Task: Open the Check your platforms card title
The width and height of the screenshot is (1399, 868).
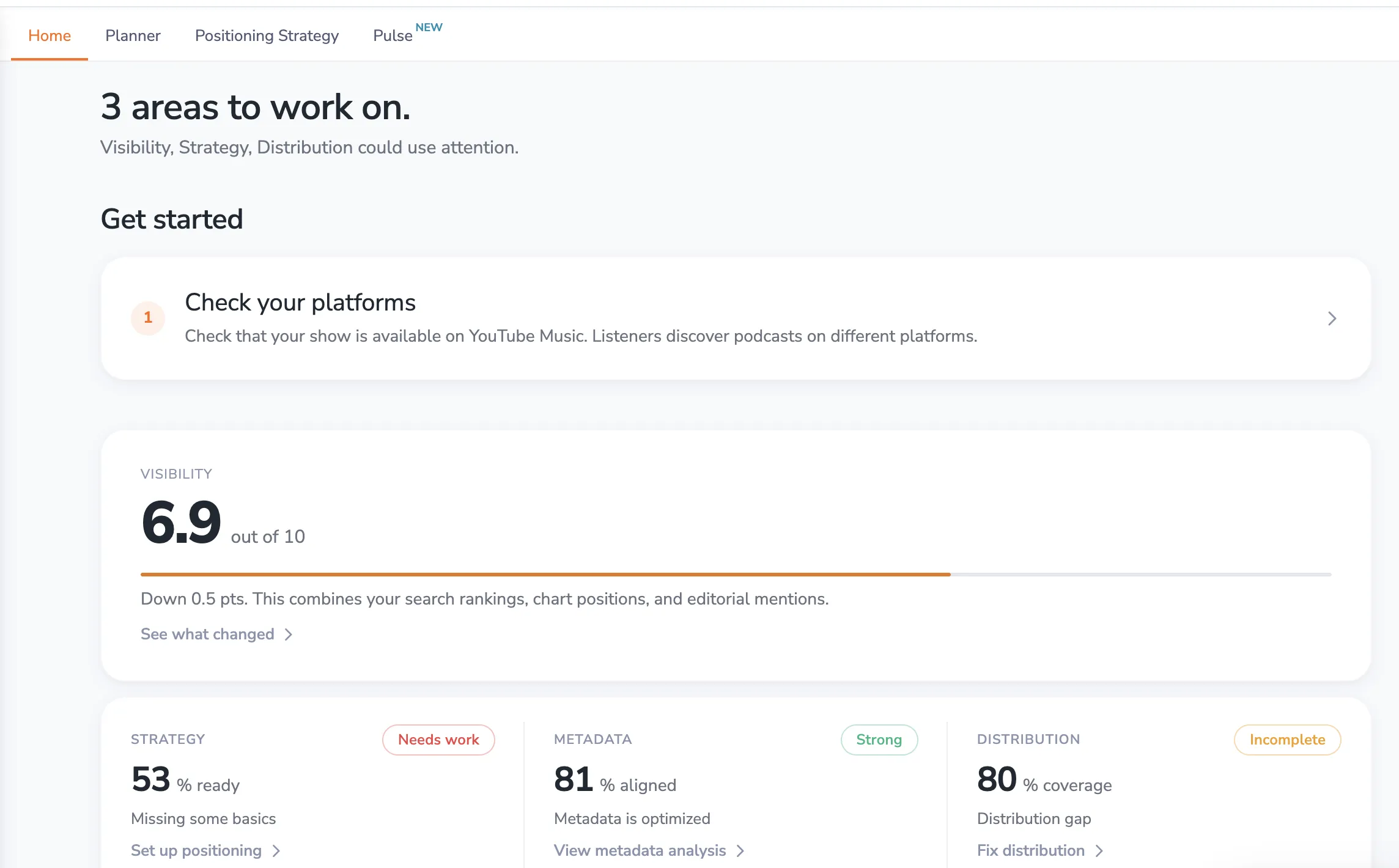Action: 300,303
